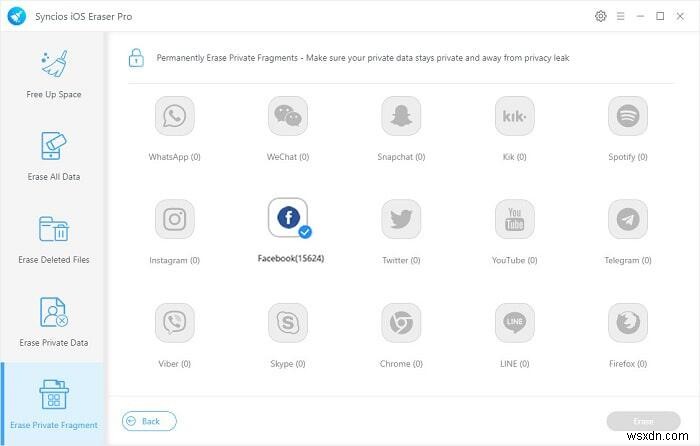Open the Erase Deleted Files section
The width and height of the screenshot is (700, 446).
pos(54,240)
